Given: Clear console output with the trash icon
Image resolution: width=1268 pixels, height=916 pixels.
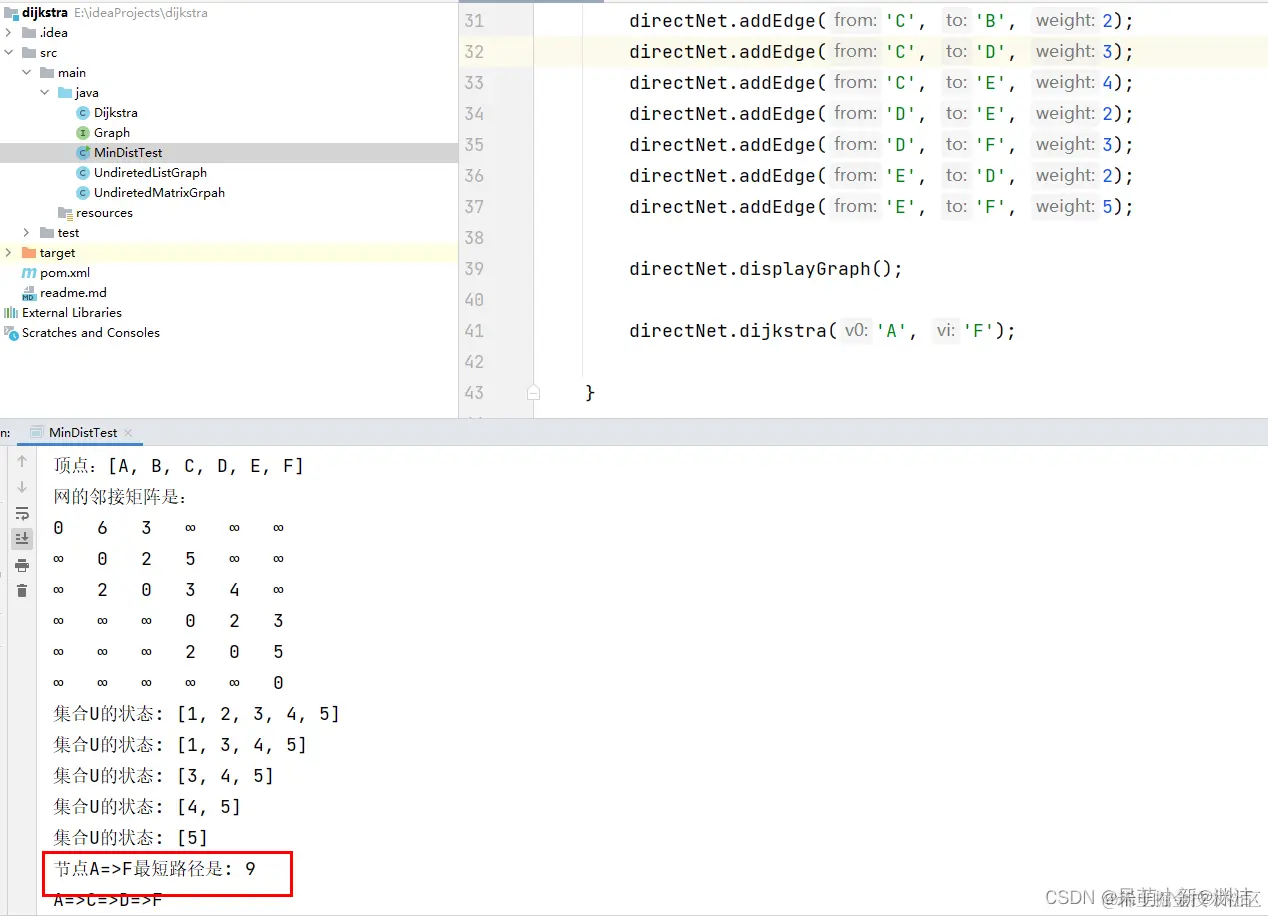Looking at the screenshot, I should [x=22, y=591].
